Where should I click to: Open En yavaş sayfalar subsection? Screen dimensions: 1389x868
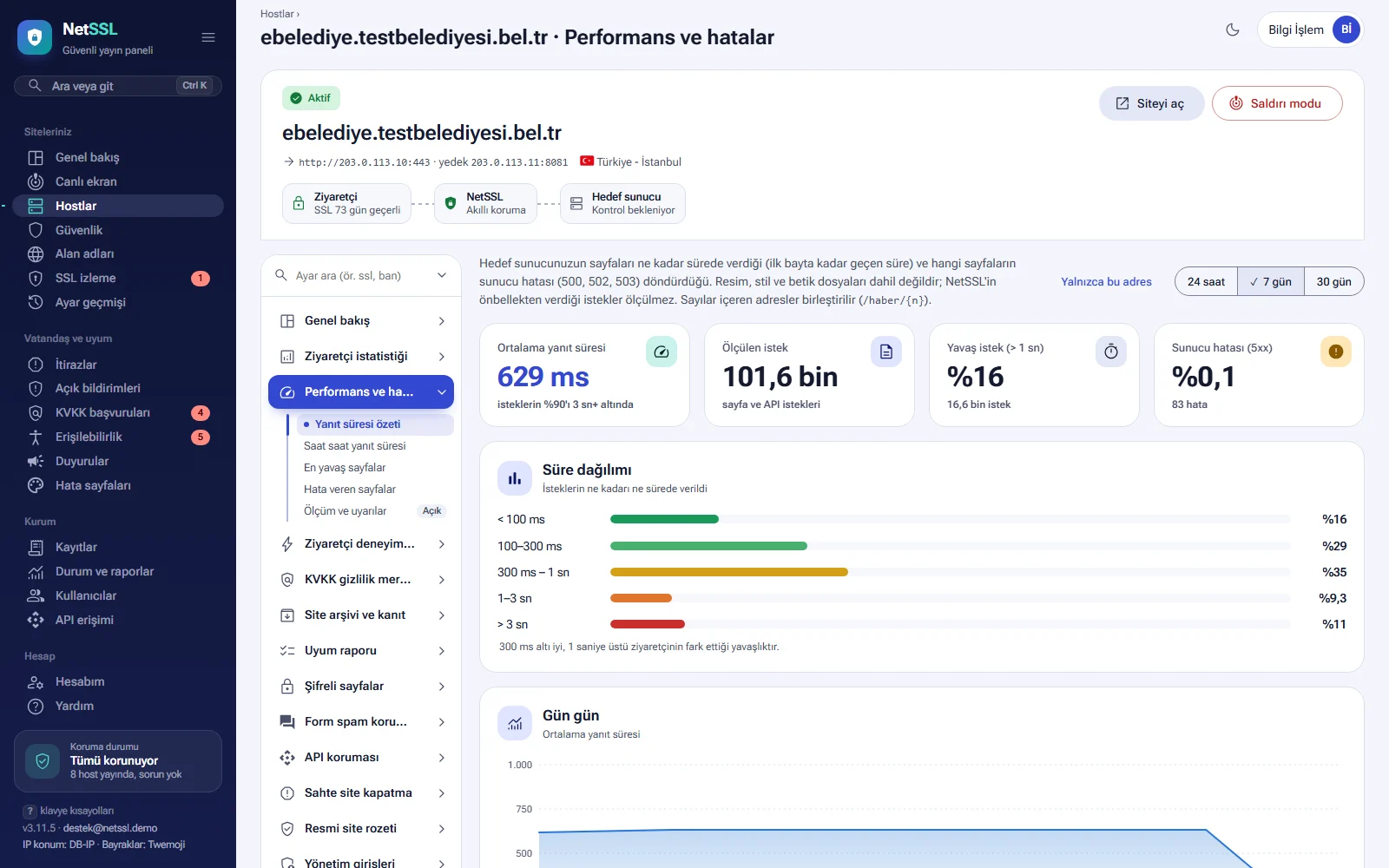click(374, 468)
